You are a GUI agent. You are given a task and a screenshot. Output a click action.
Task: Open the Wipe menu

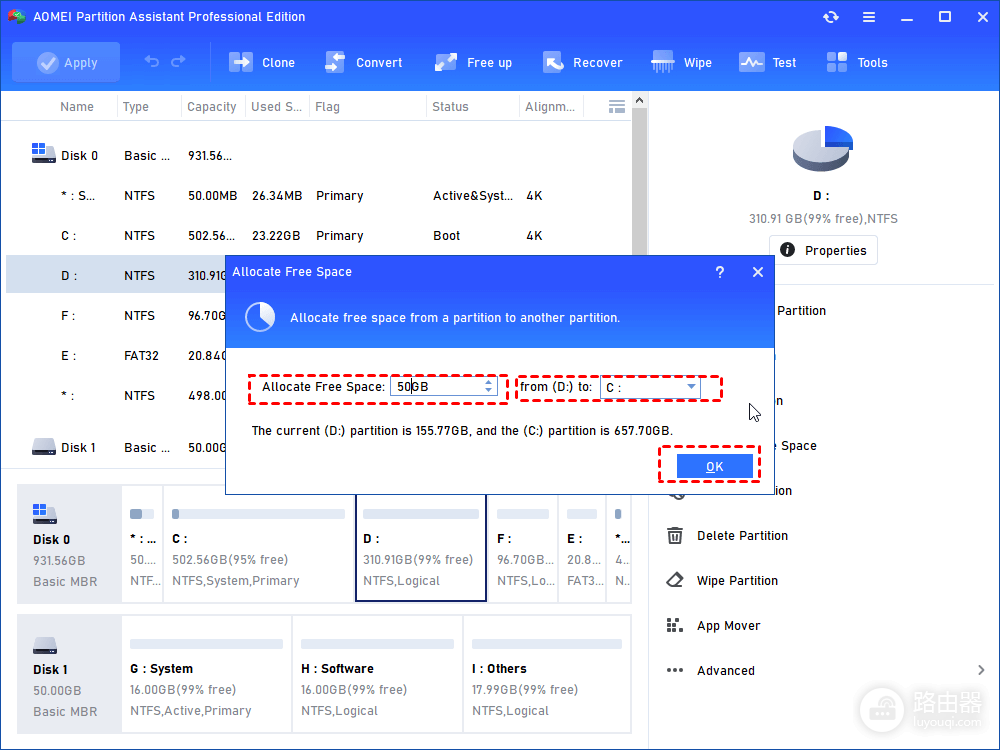pyautogui.click(x=681, y=62)
